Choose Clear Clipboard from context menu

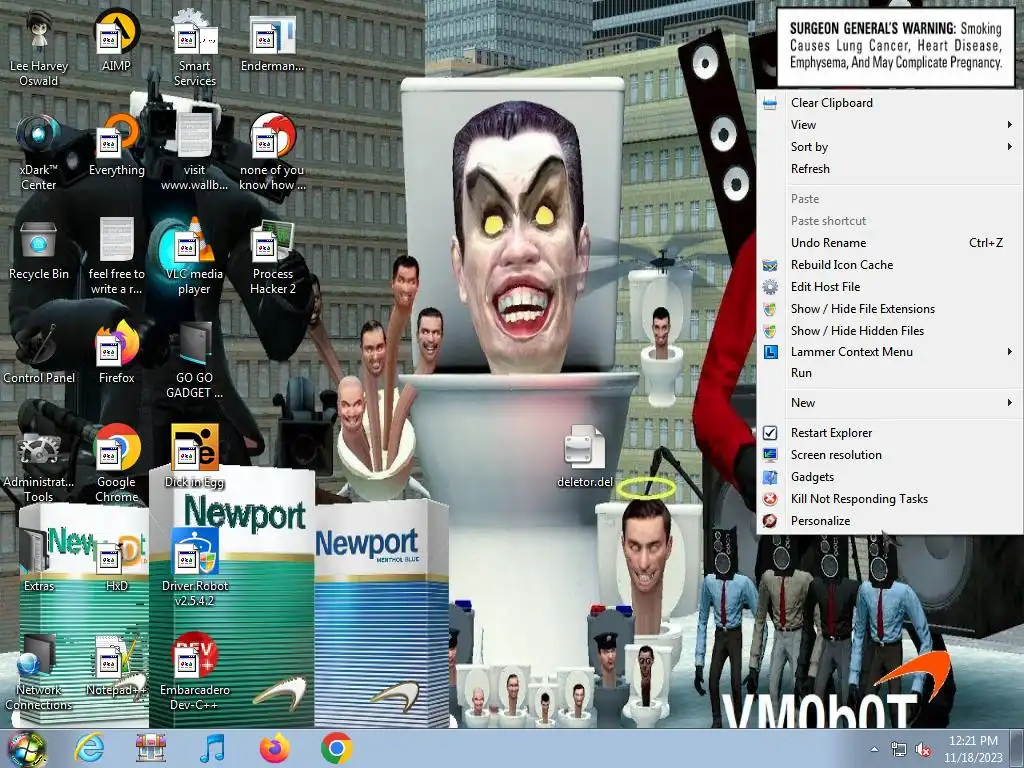889,103
